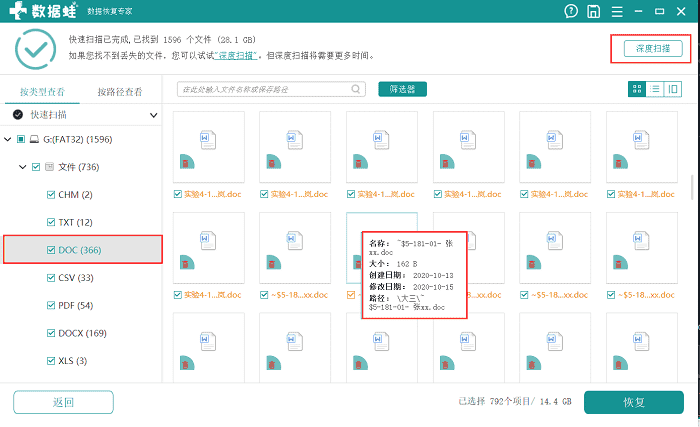Viewport: 700px width, 427px height.
Task: Switch to detail preview pane view
Action: pos(673,89)
